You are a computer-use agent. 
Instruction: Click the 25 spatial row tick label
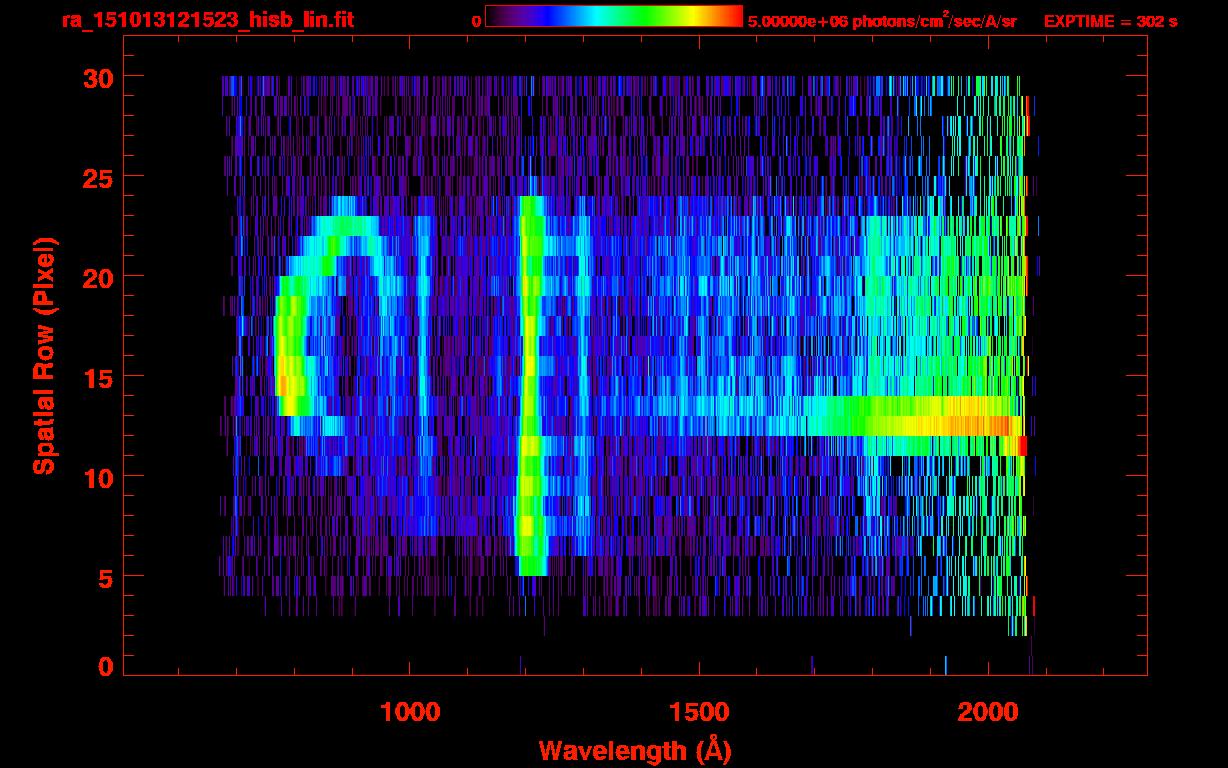click(98, 177)
